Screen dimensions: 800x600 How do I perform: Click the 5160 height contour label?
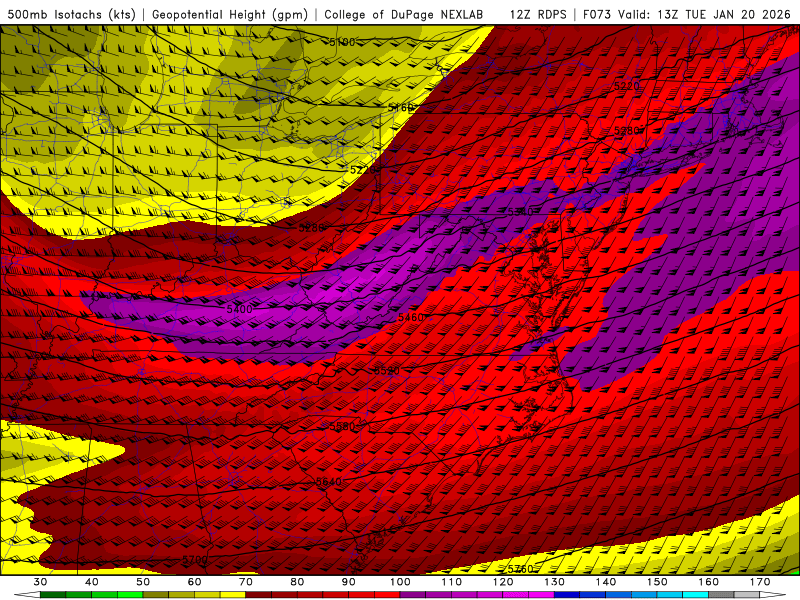(401, 108)
